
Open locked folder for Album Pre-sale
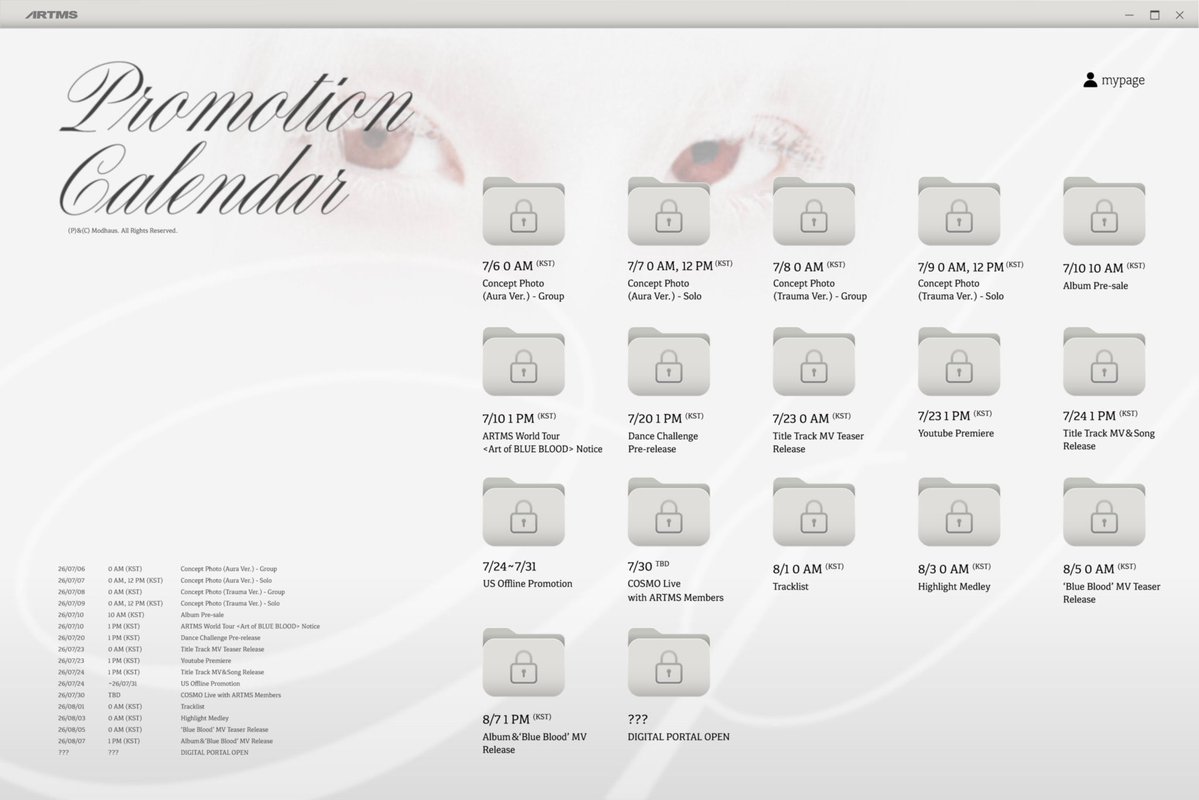point(1104,212)
